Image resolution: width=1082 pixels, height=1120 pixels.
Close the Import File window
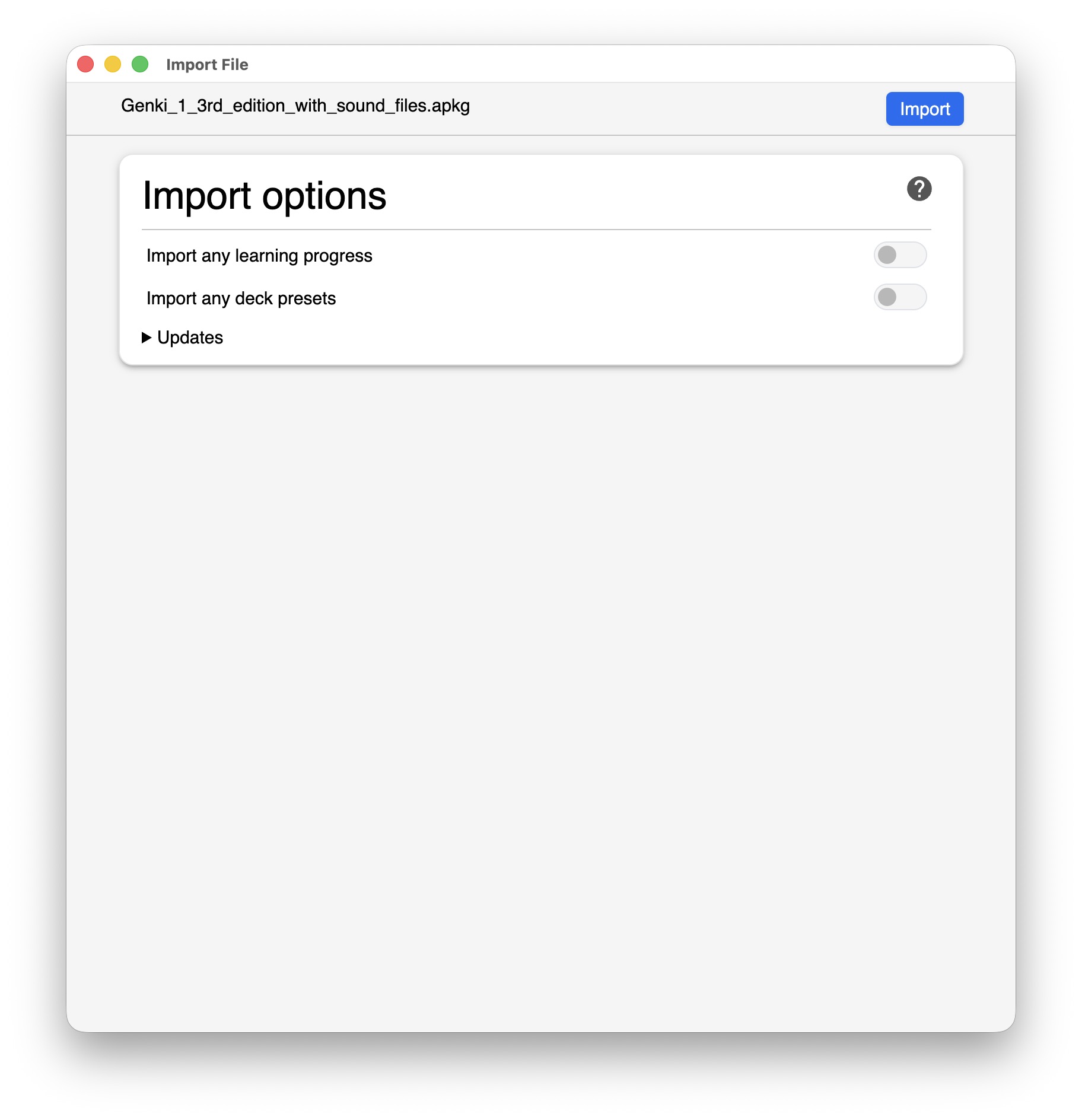pyautogui.click(x=85, y=64)
